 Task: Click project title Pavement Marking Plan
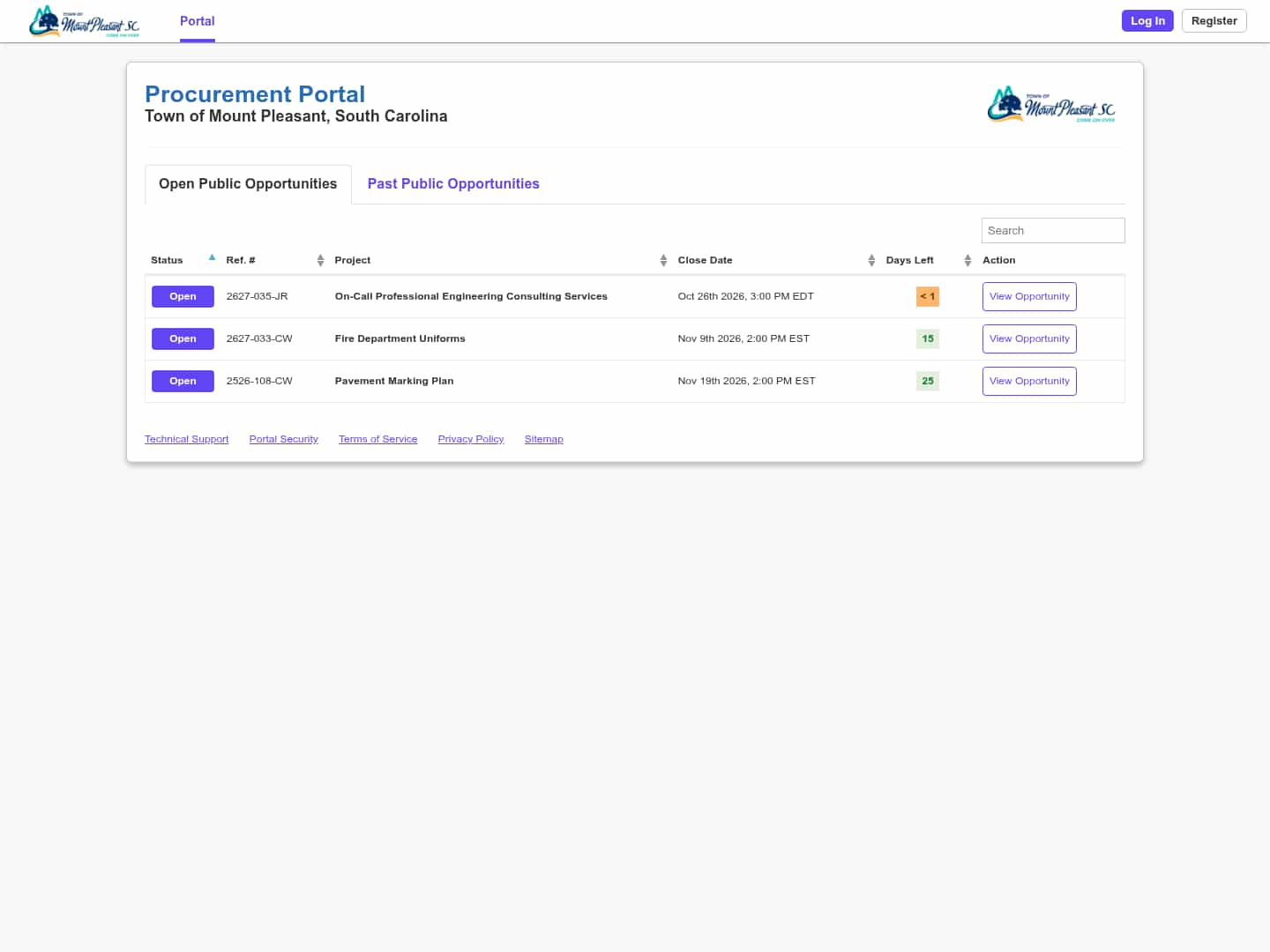394,382
